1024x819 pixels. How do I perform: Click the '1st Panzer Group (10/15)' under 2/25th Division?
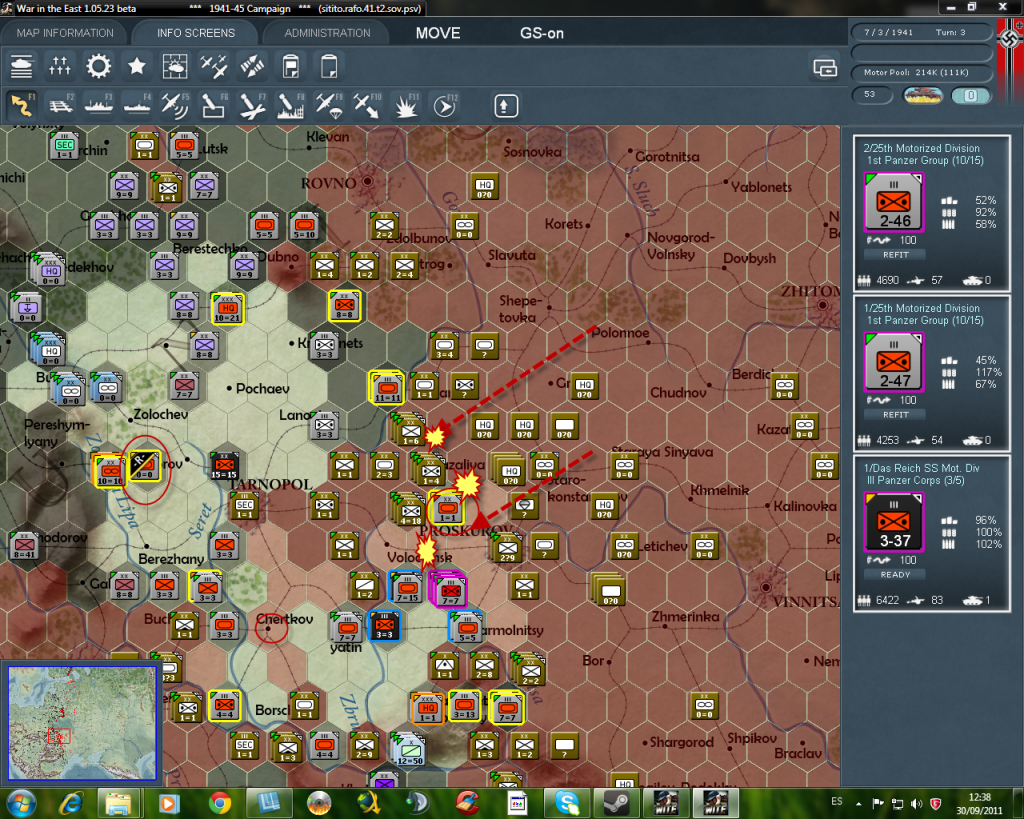[925, 161]
